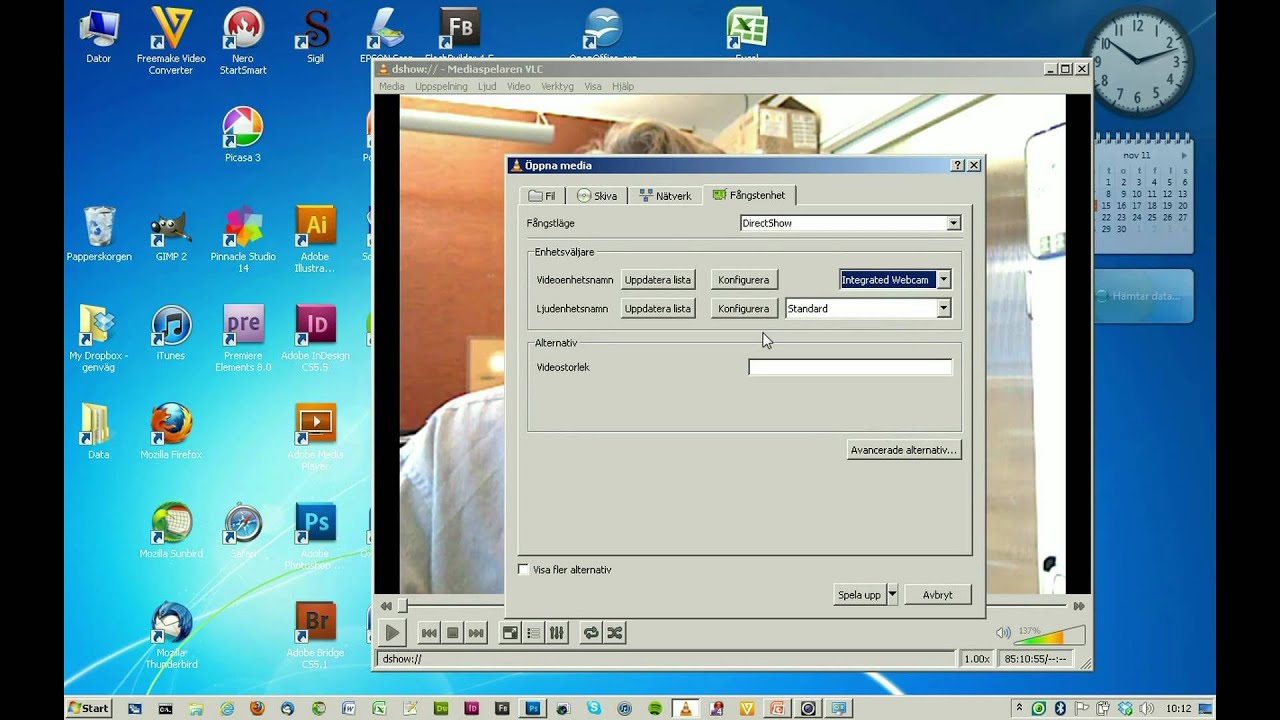Click Uppdatera lista for Videoenhetsnamn
Viewport: 1280px width, 720px height.
658,280
